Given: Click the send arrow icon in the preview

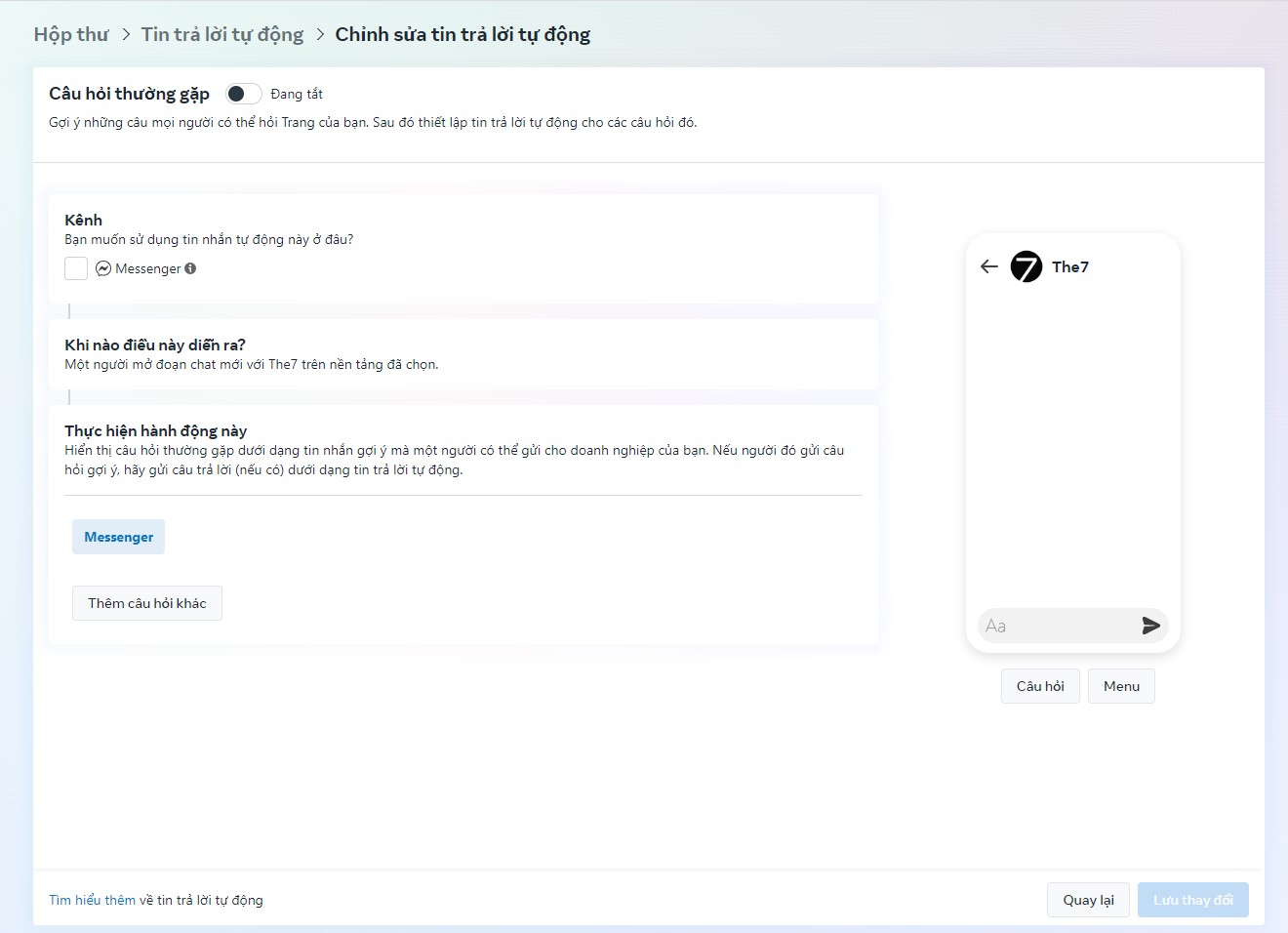Looking at the screenshot, I should click(x=1150, y=626).
